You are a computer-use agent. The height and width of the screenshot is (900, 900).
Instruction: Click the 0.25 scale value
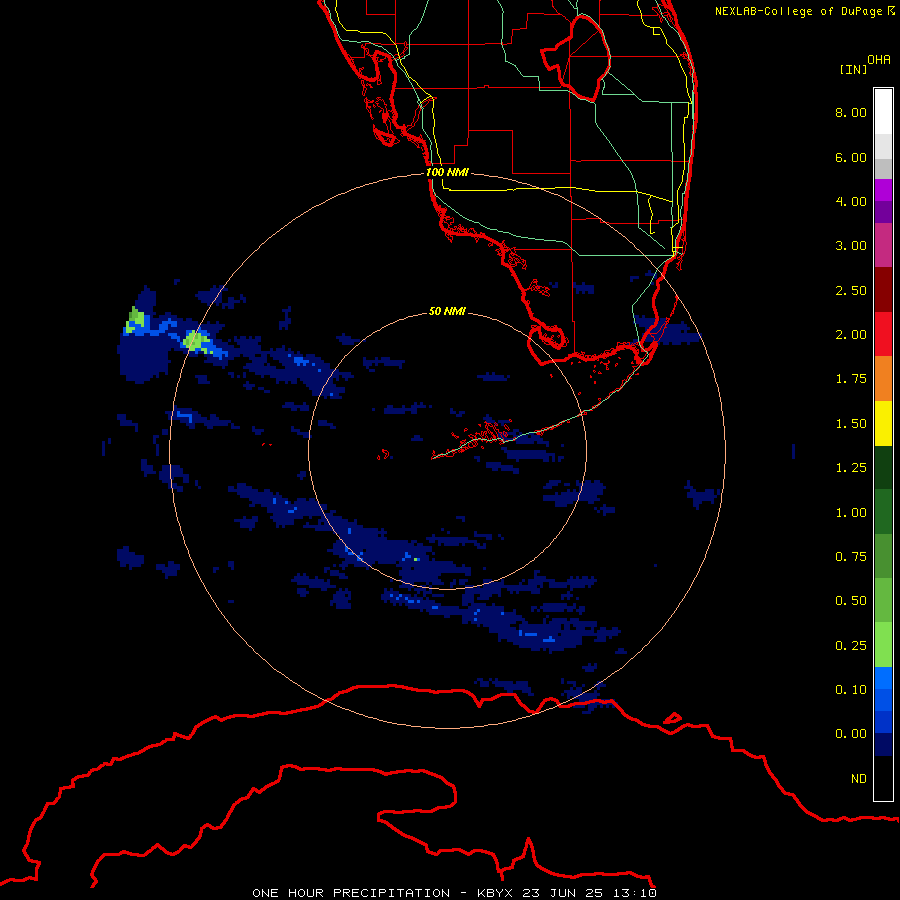851,646
